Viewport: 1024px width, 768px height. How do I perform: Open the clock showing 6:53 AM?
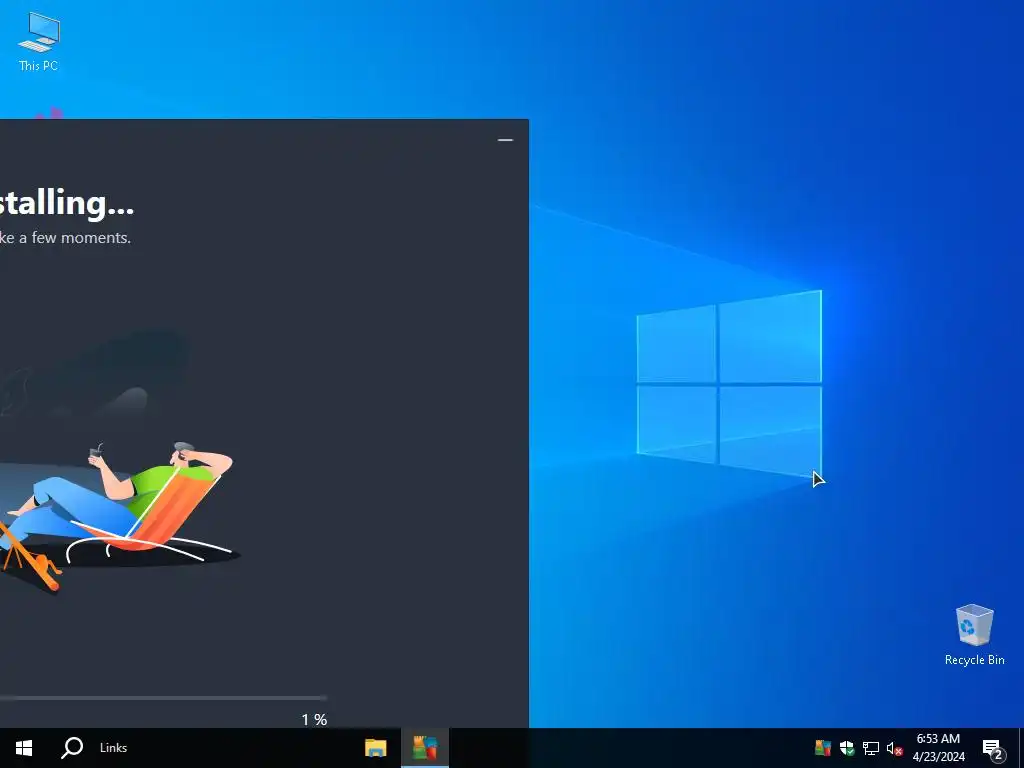tap(938, 748)
